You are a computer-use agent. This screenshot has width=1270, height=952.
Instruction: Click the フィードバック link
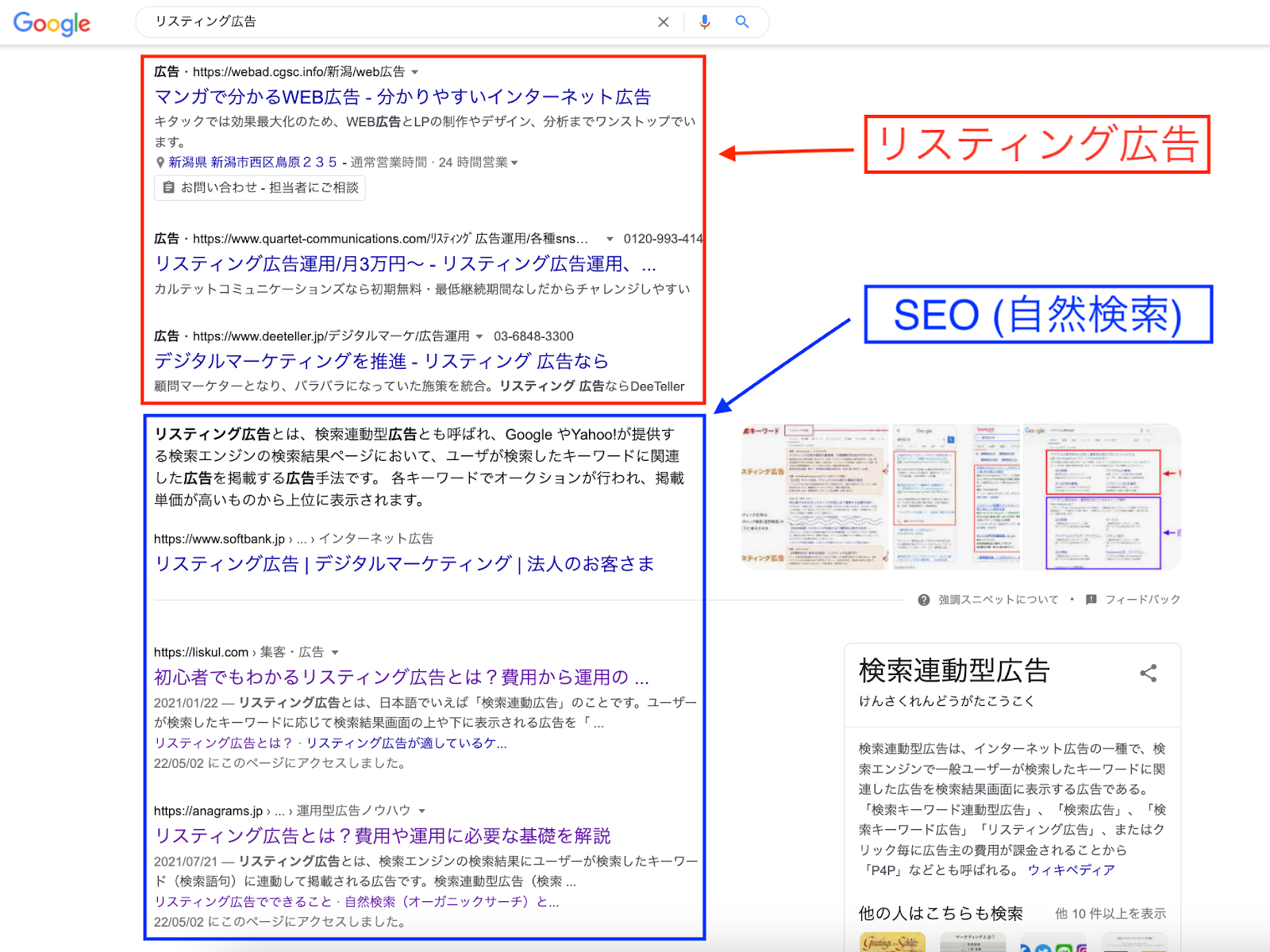(x=1143, y=600)
